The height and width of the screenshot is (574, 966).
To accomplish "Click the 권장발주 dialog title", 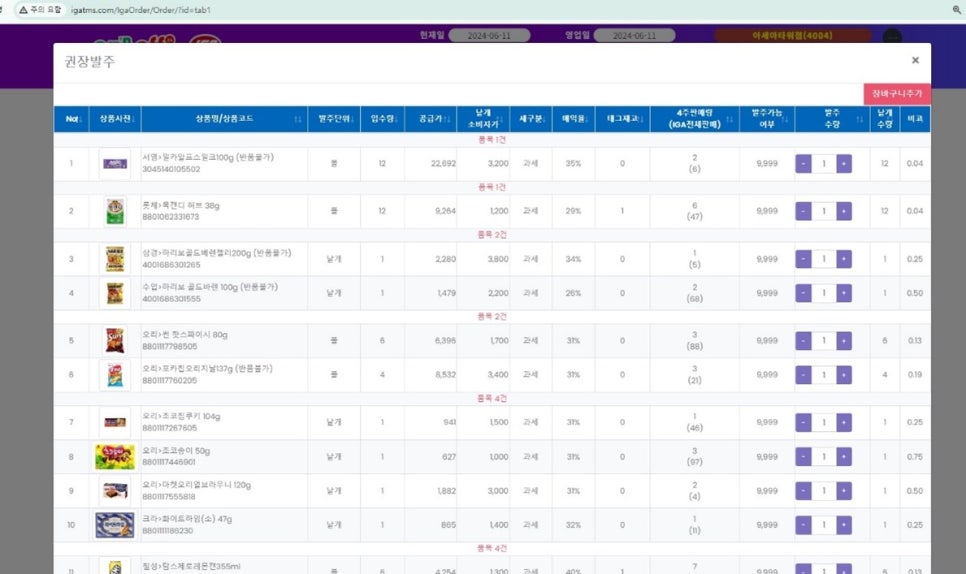I will [90, 61].
